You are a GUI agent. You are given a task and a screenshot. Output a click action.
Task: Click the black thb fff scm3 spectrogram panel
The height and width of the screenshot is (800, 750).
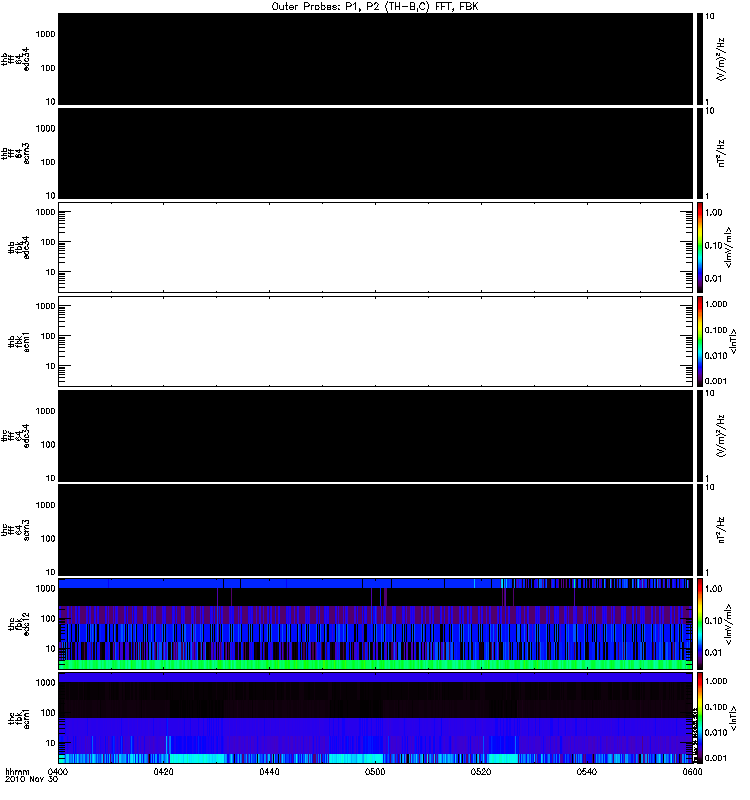click(x=375, y=154)
